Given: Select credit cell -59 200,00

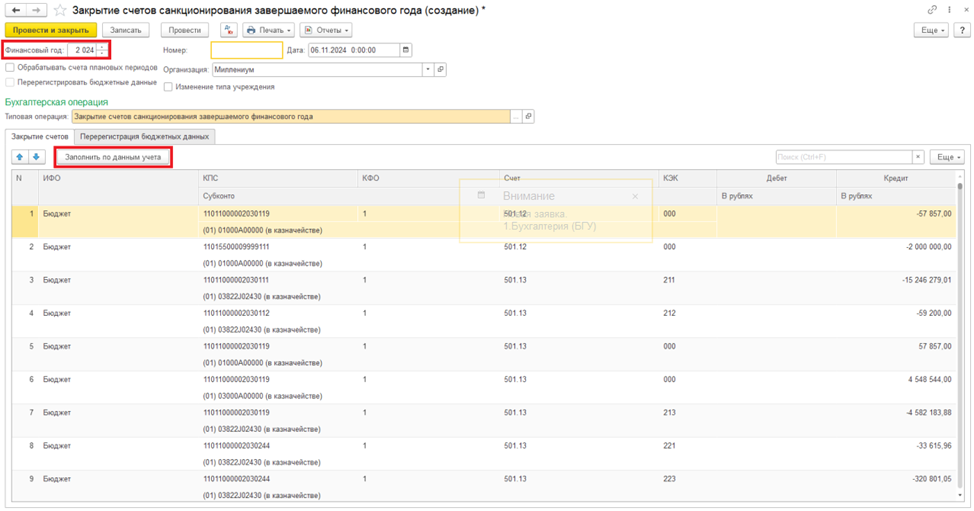Looking at the screenshot, I should point(896,313).
